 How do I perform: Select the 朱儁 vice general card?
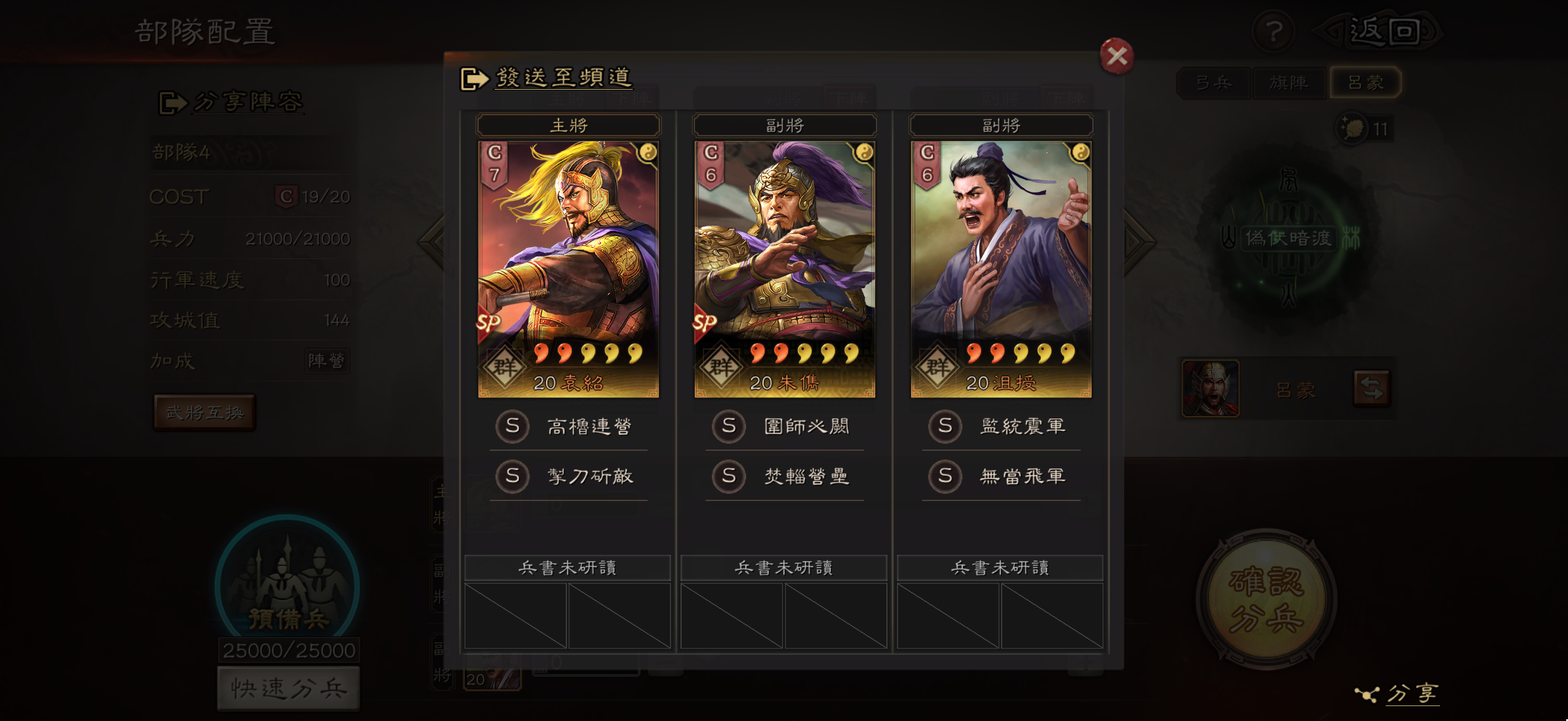click(784, 269)
